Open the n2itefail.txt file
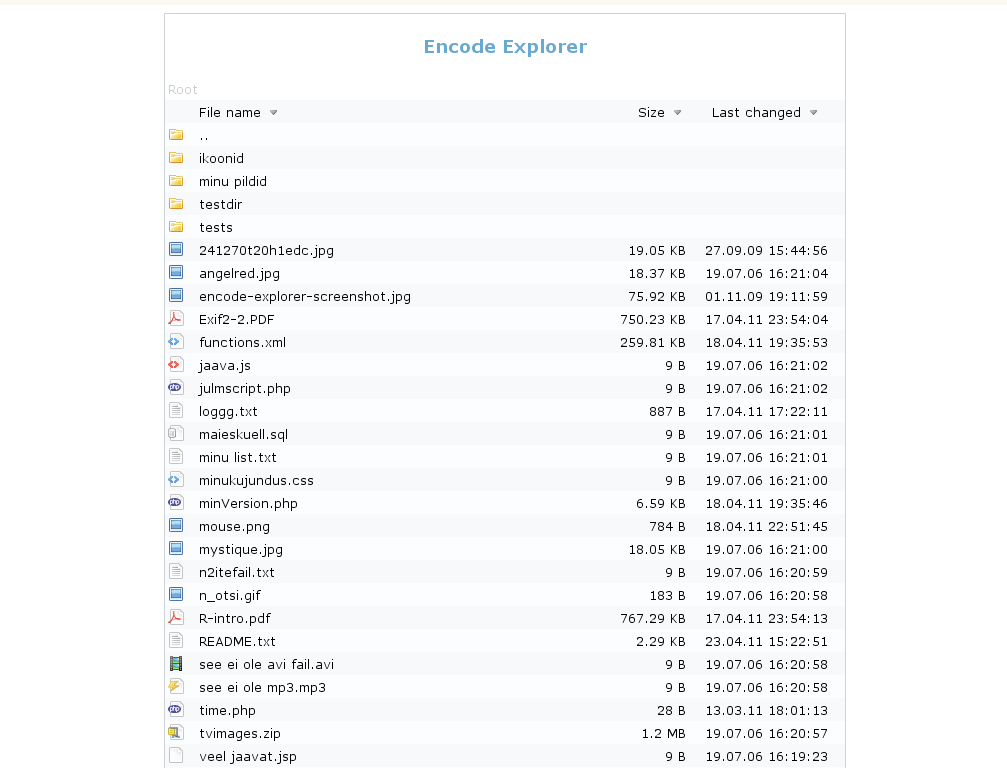The height and width of the screenshot is (768, 1007). (x=237, y=572)
